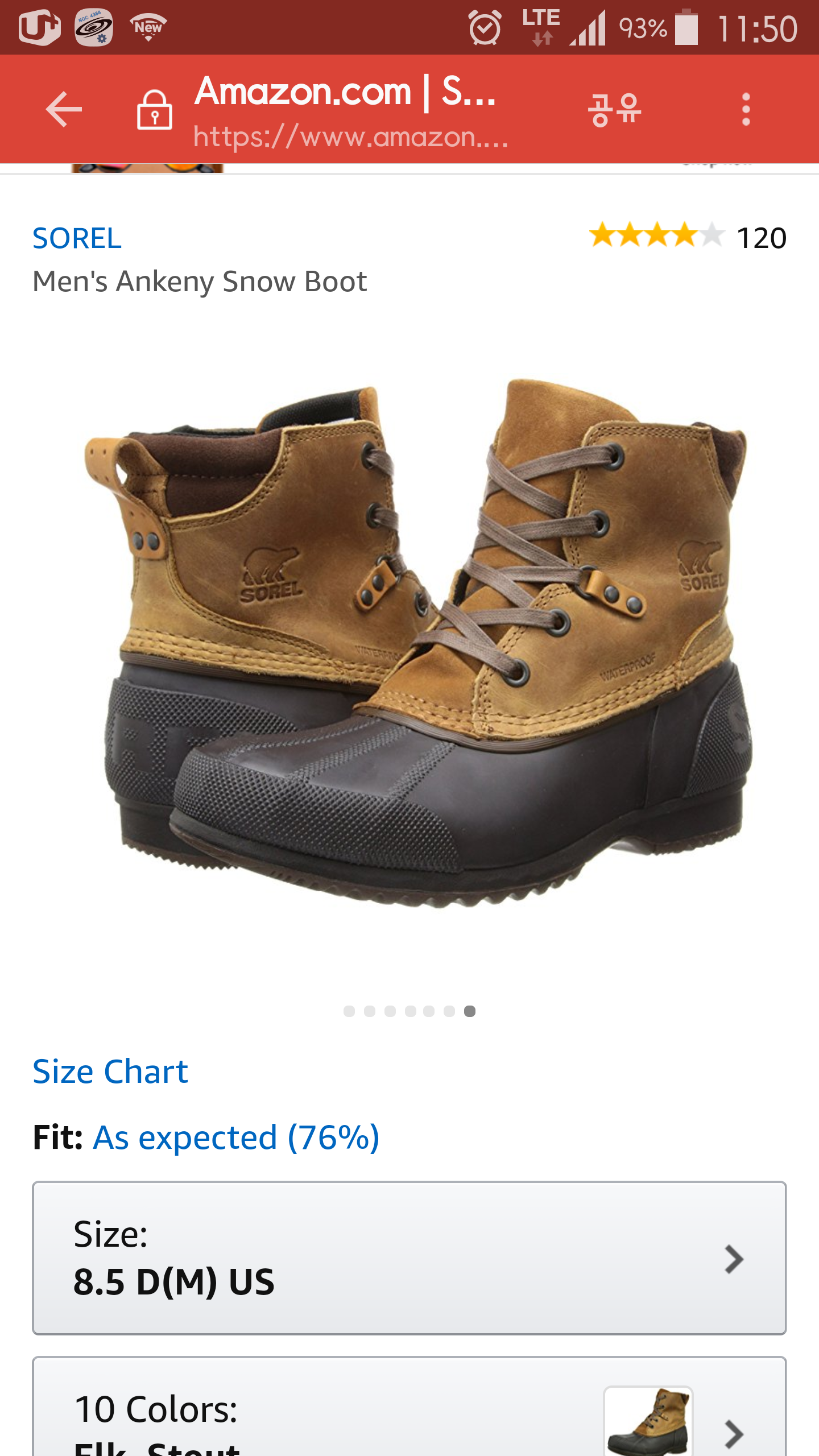The width and height of the screenshot is (819, 1456).
Task: Tap the 공유 share button
Action: (615, 109)
